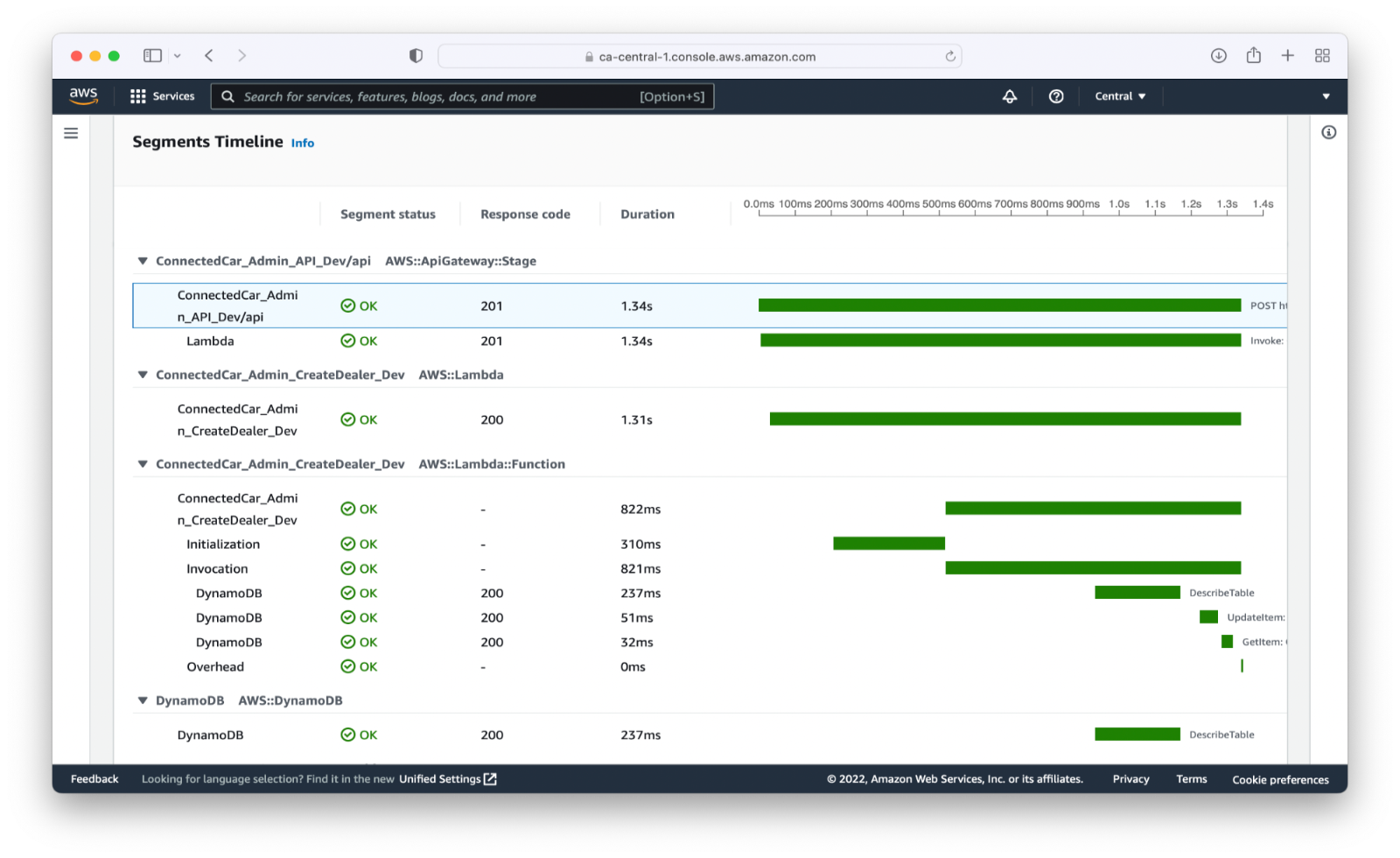Open the help question mark icon

(x=1056, y=96)
